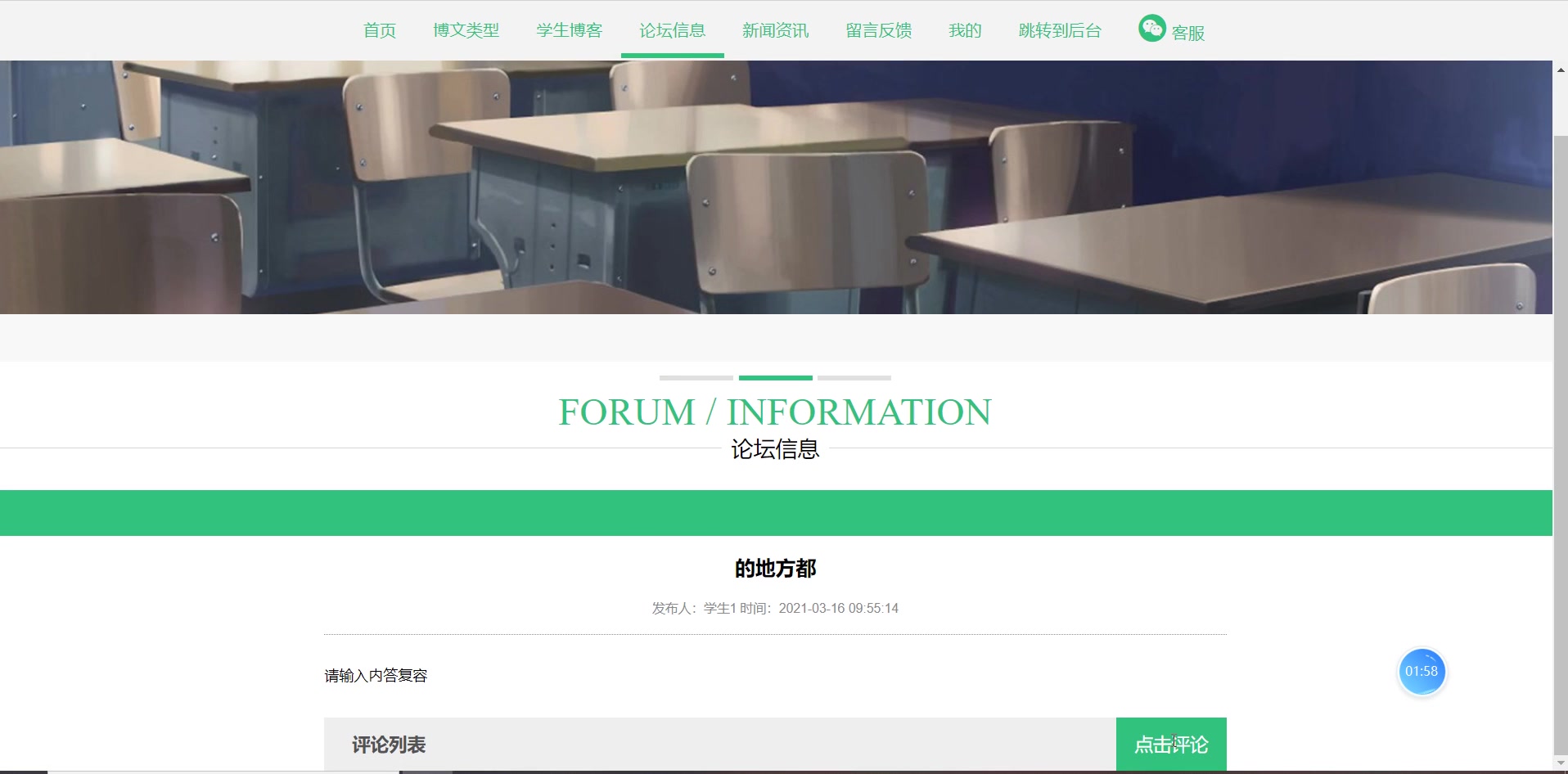Select the third carousel indicator bar
Viewport: 1568px width, 774px height.
click(x=854, y=378)
